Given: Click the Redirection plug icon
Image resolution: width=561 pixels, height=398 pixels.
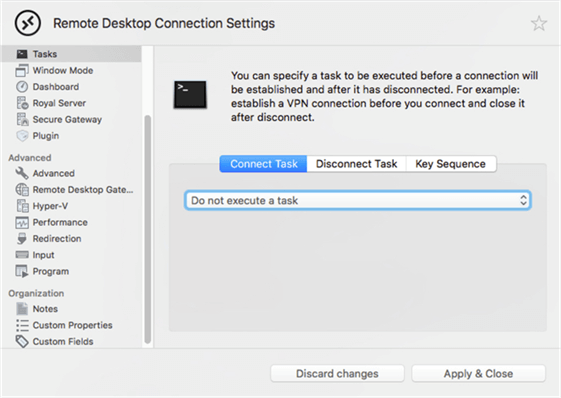Looking at the screenshot, I should (22, 239).
